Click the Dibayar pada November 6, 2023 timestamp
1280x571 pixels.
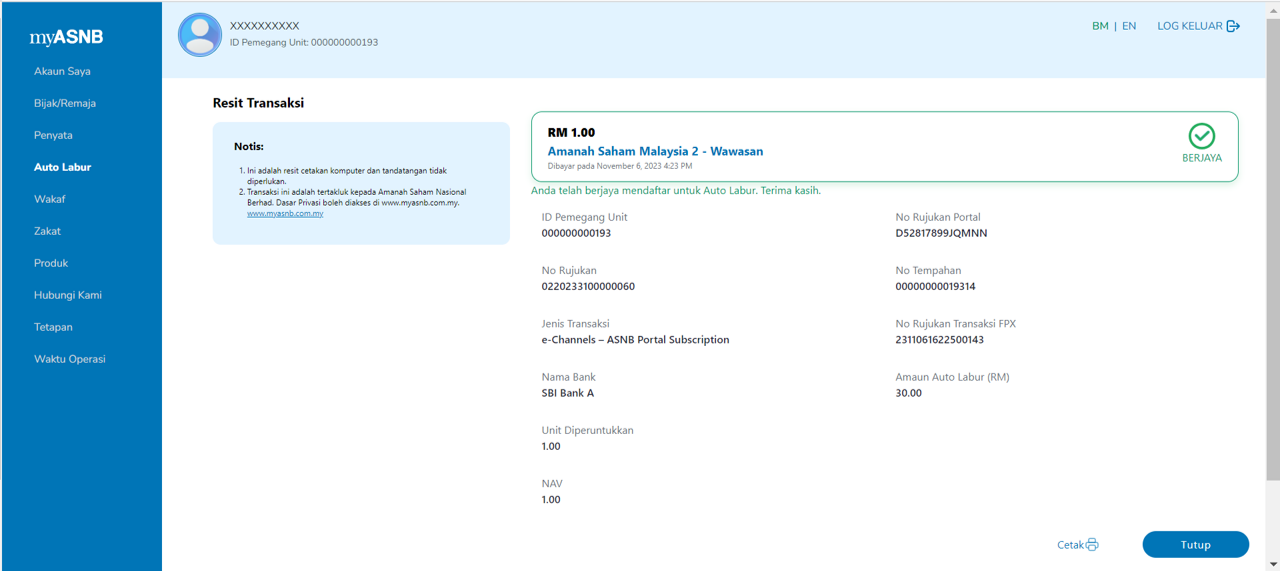pyautogui.click(x=620, y=166)
